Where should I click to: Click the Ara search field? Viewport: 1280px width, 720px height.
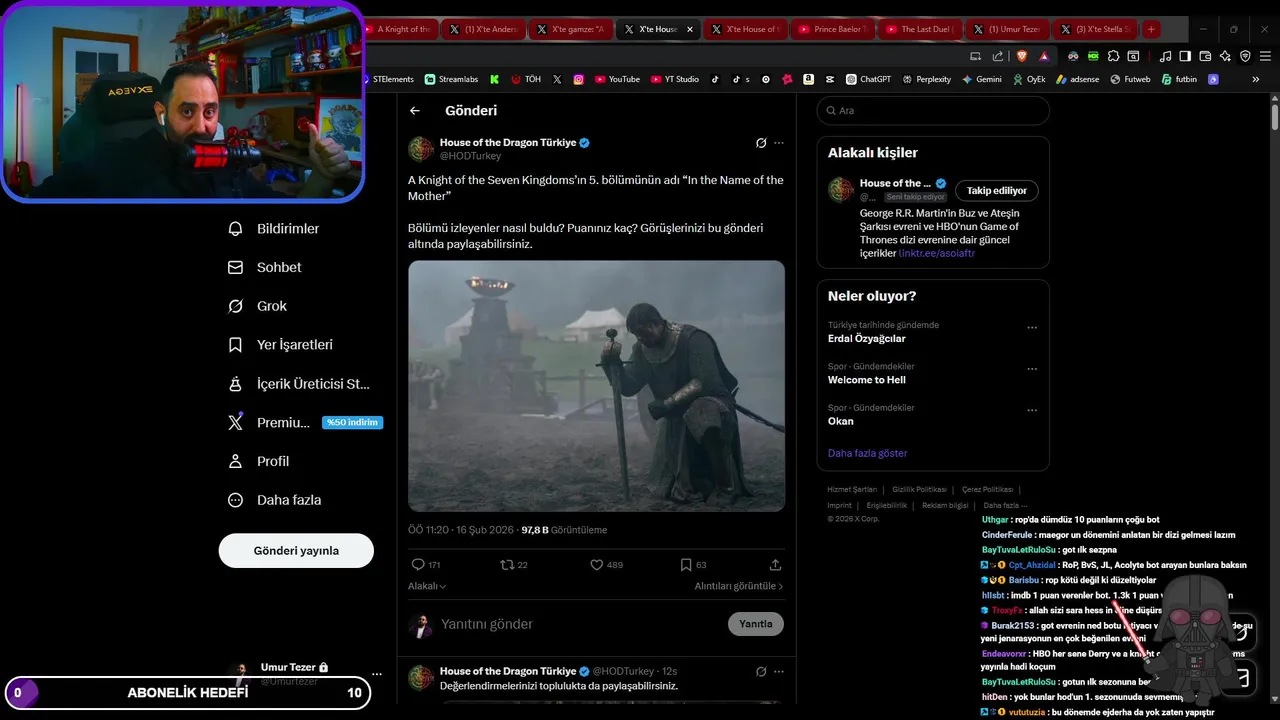click(933, 111)
